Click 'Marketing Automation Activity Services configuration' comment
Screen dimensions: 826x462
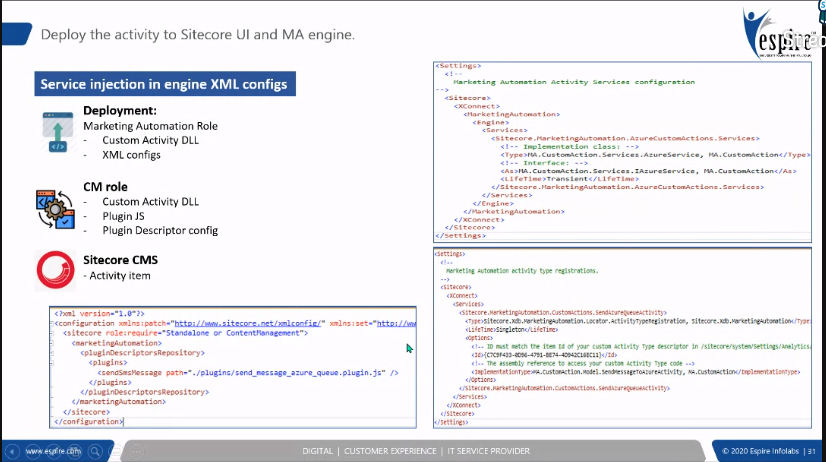coord(574,82)
